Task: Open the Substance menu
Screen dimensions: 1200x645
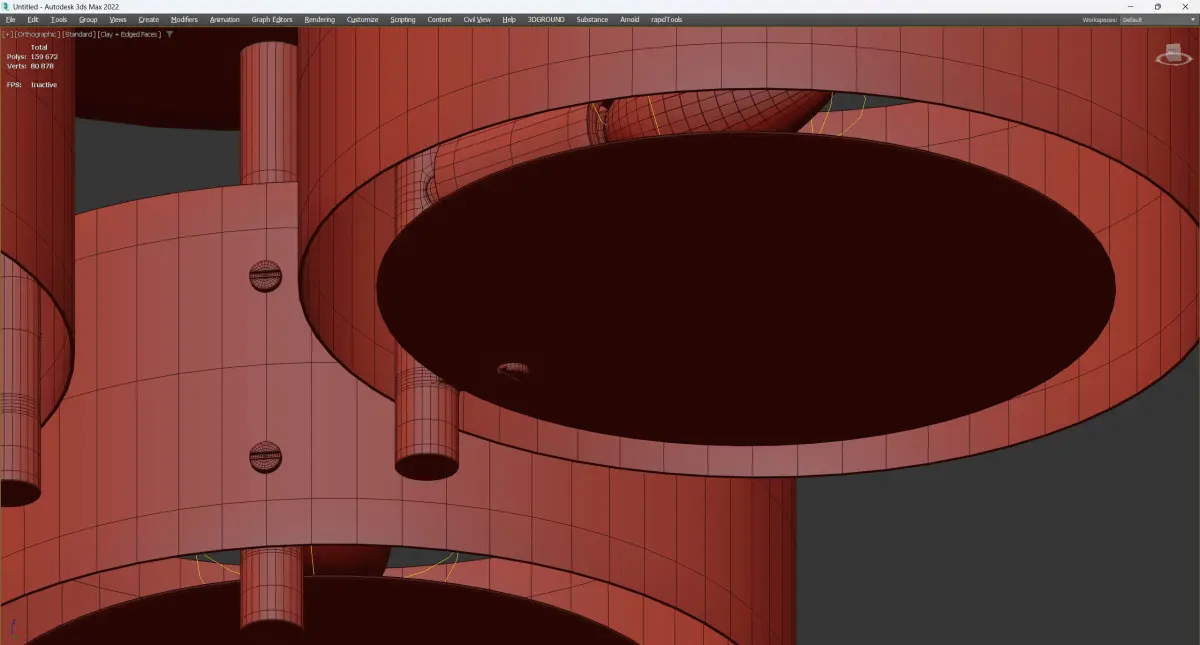Action: click(x=592, y=19)
